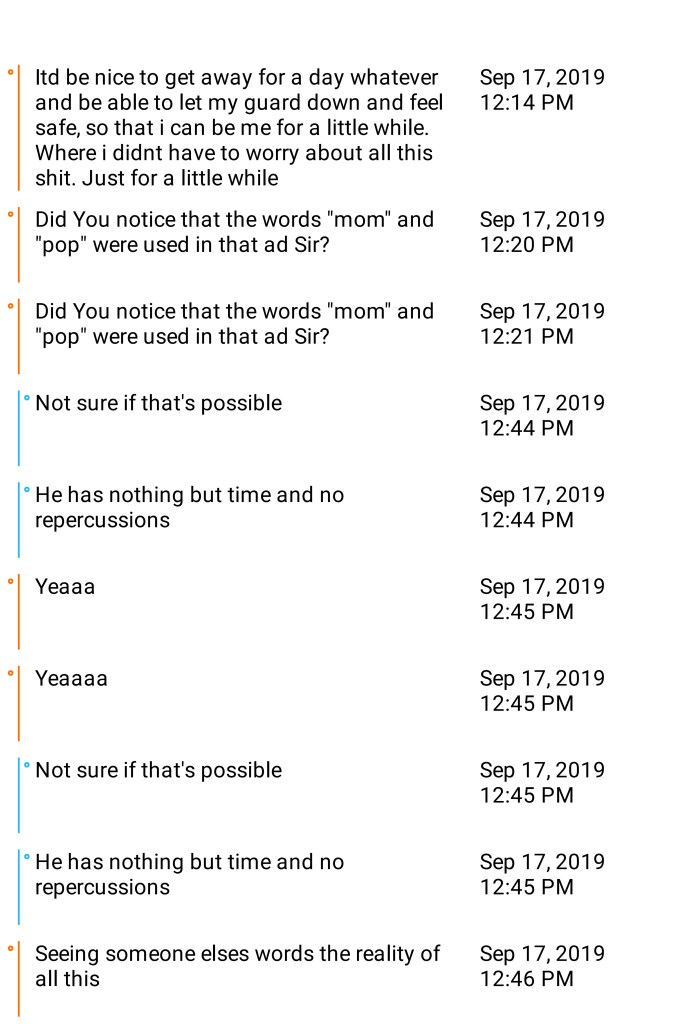Tap the 12:44 PM "Not sure if that's possible" message
This screenshot has width=676, height=1024.
click(x=158, y=403)
